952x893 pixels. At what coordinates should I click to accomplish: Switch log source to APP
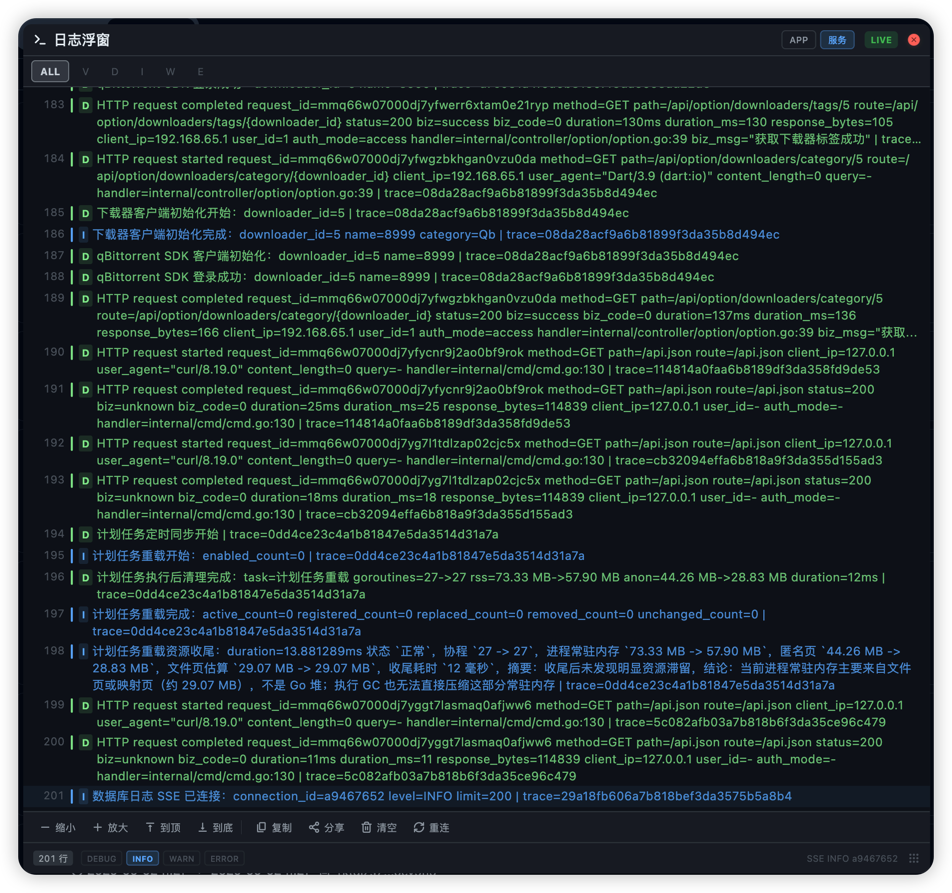click(x=798, y=40)
